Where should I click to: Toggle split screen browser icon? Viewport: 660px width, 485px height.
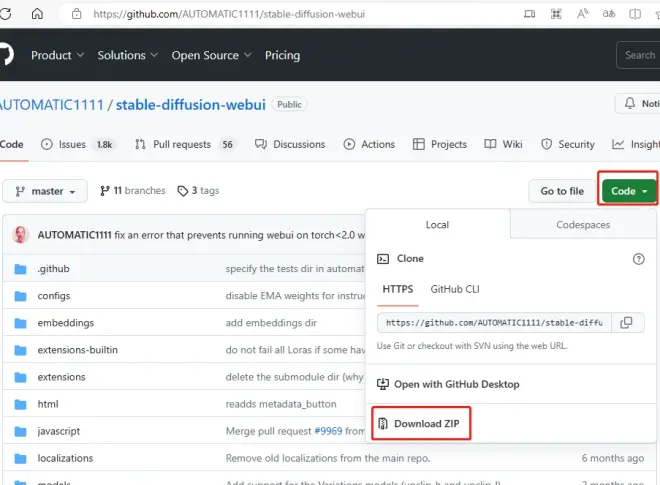pyautogui.click(x=635, y=14)
